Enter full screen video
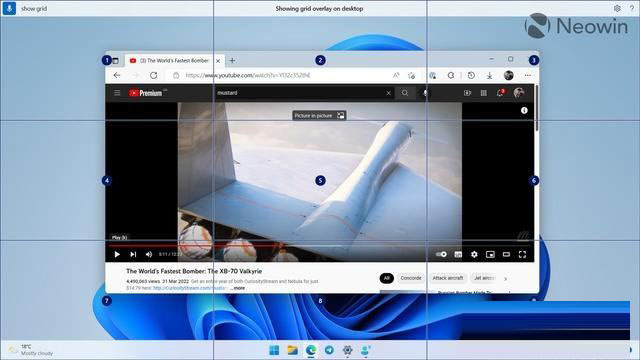Viewport: 640px width, 360px height. point(522,254)
